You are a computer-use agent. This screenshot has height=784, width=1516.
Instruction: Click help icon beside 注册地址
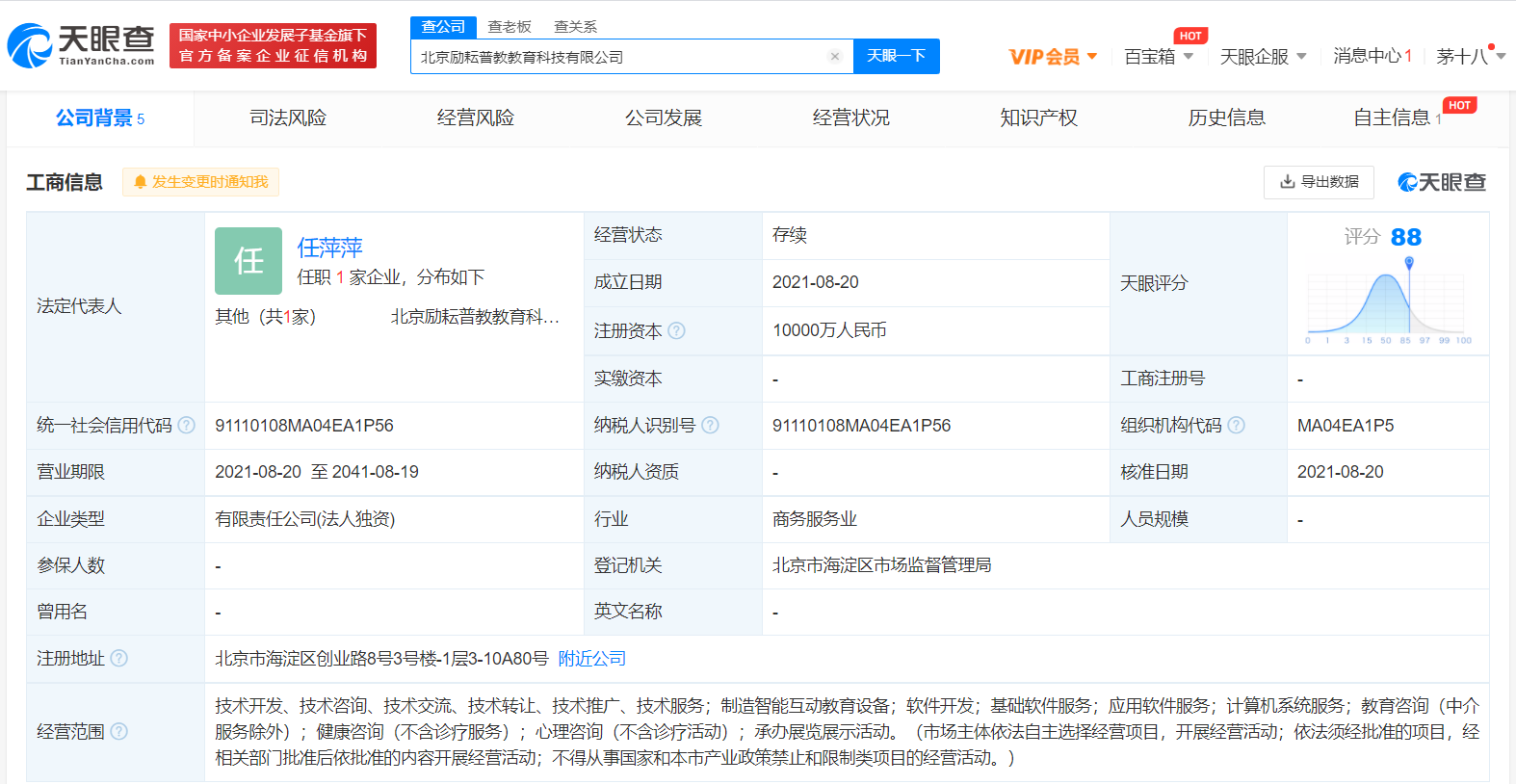pyautogui.click(x=118, y=659)
